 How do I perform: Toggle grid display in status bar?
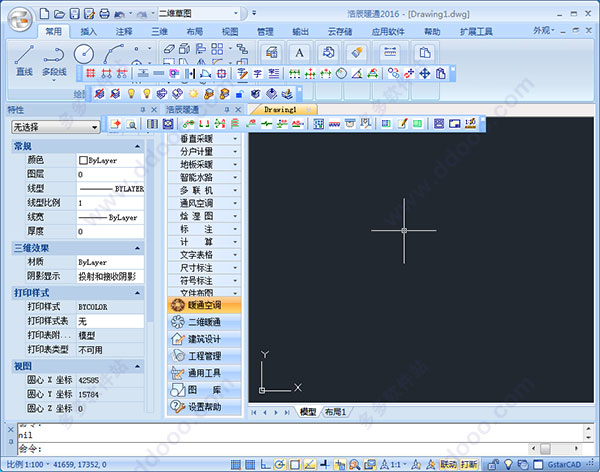pyautogui.click(x=250, y=464)
